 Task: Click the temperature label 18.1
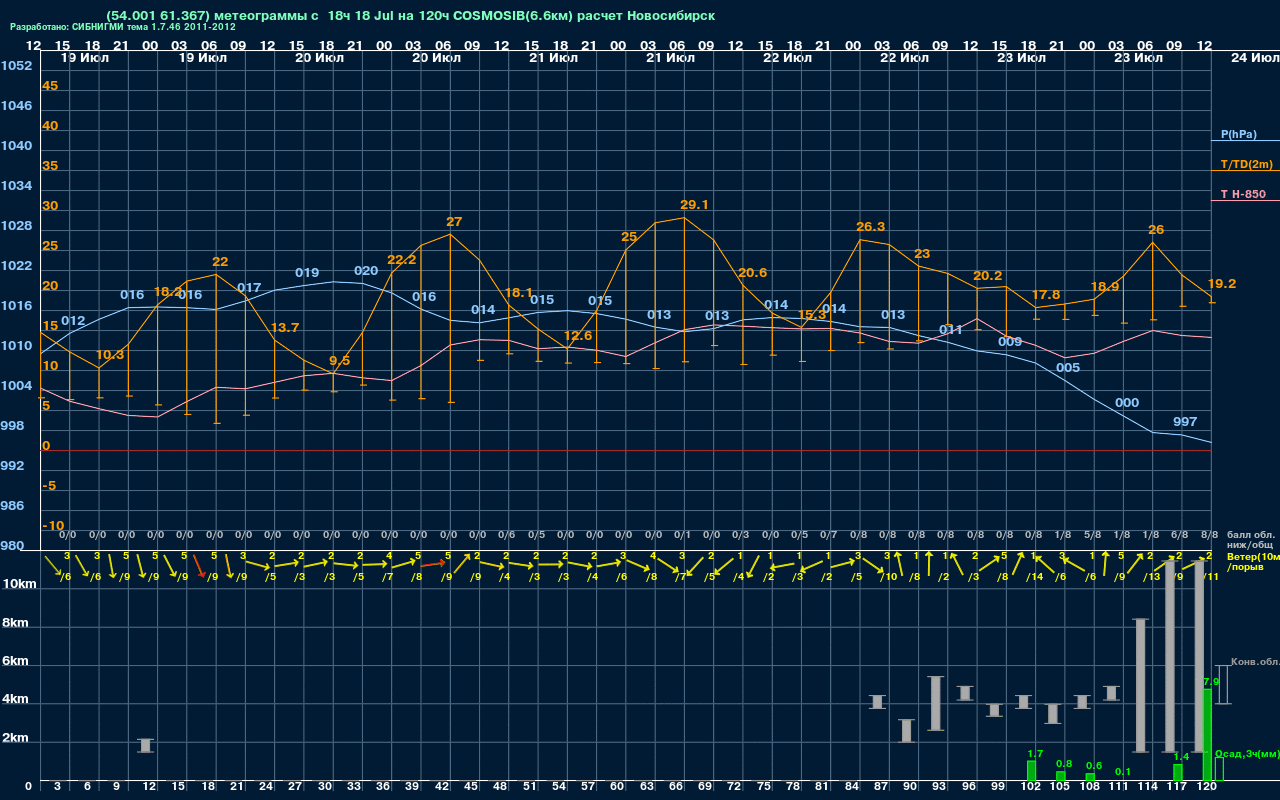coord(519,293)
